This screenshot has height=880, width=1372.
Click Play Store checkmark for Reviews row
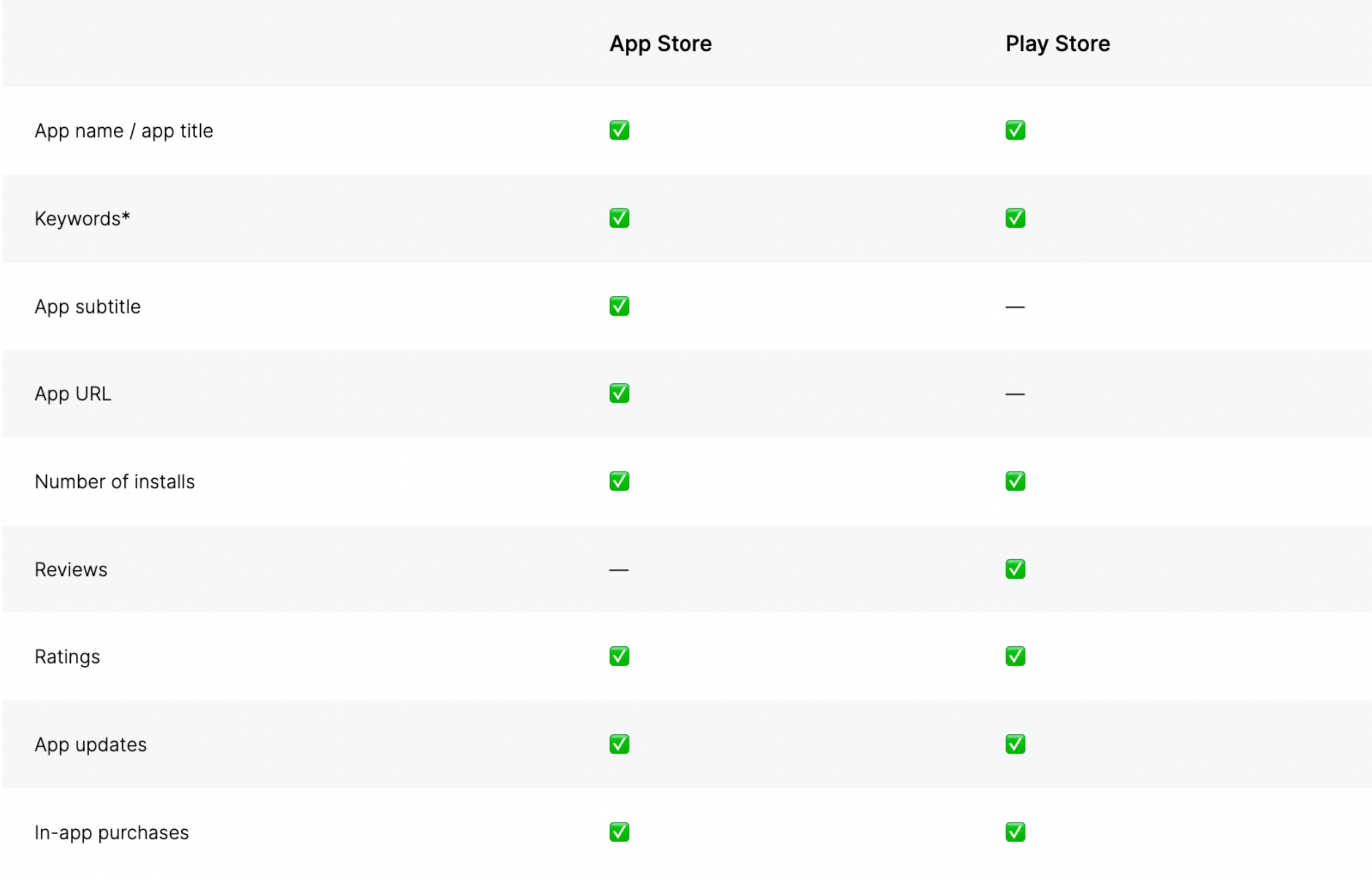1015,569
